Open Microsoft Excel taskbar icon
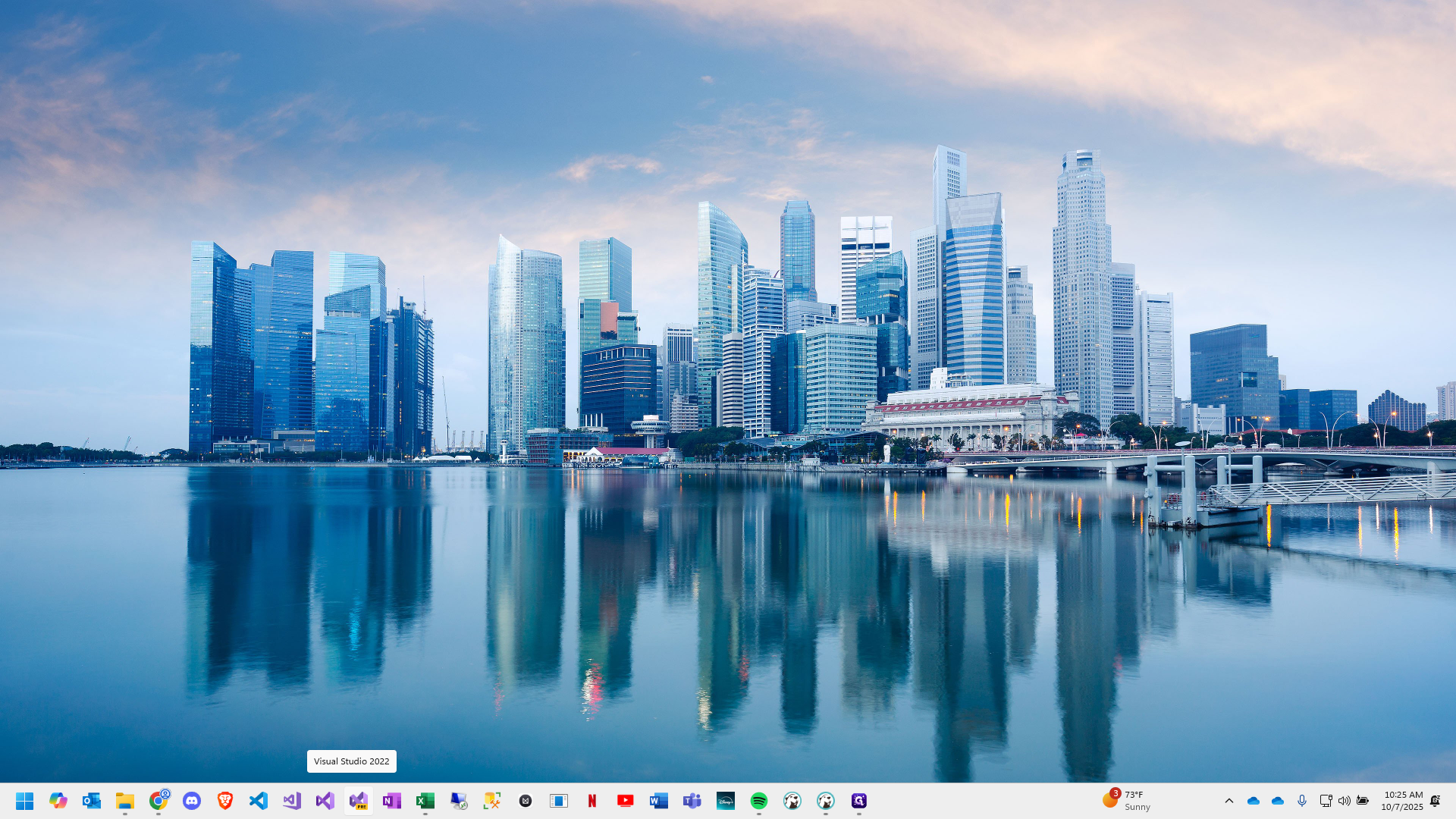The width and height of the screenshot is (1456, 819). pyautogui.click(x=425, y=801)
